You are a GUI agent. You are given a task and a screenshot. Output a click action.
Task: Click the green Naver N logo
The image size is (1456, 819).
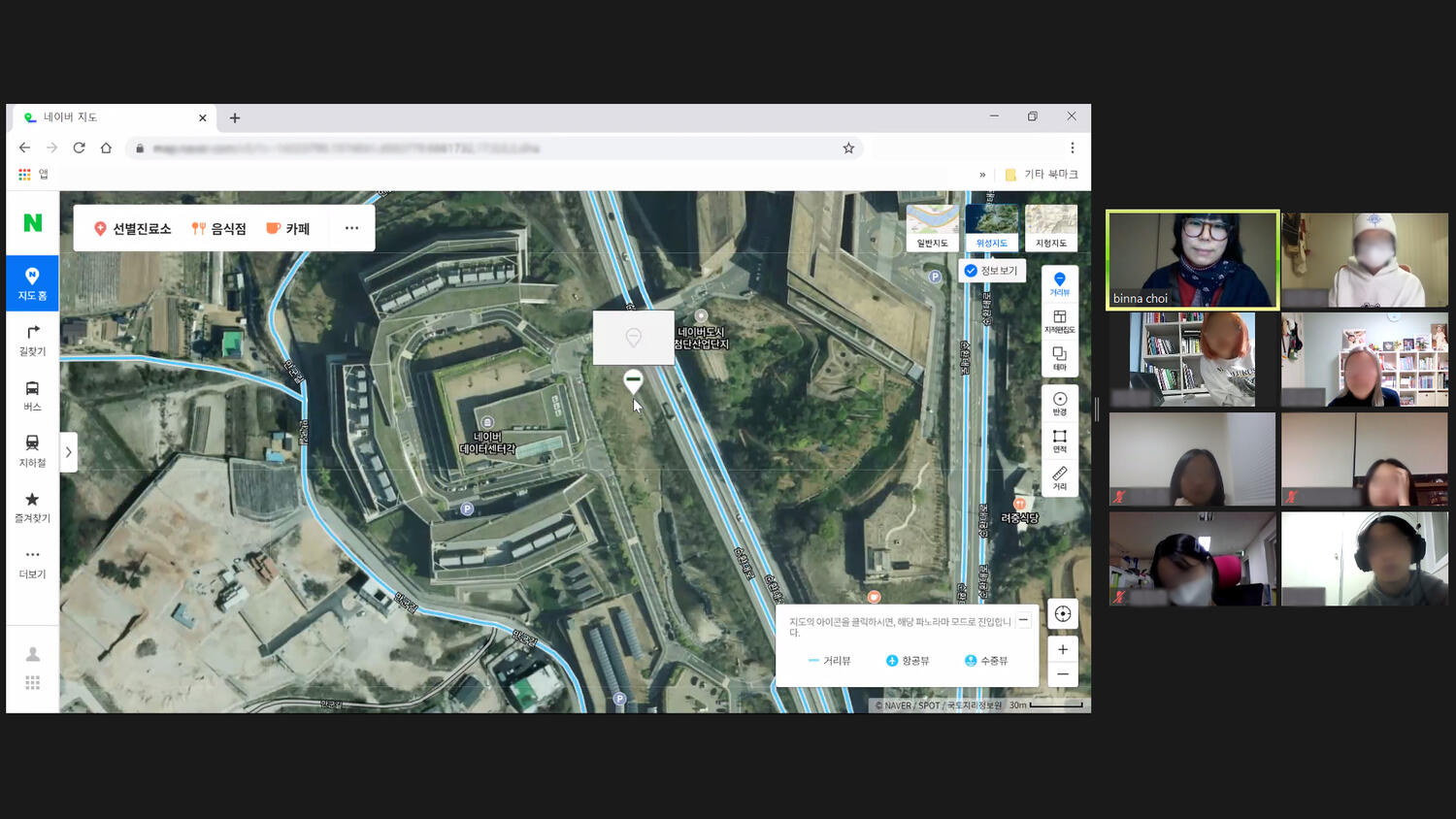tap(33, 222)
